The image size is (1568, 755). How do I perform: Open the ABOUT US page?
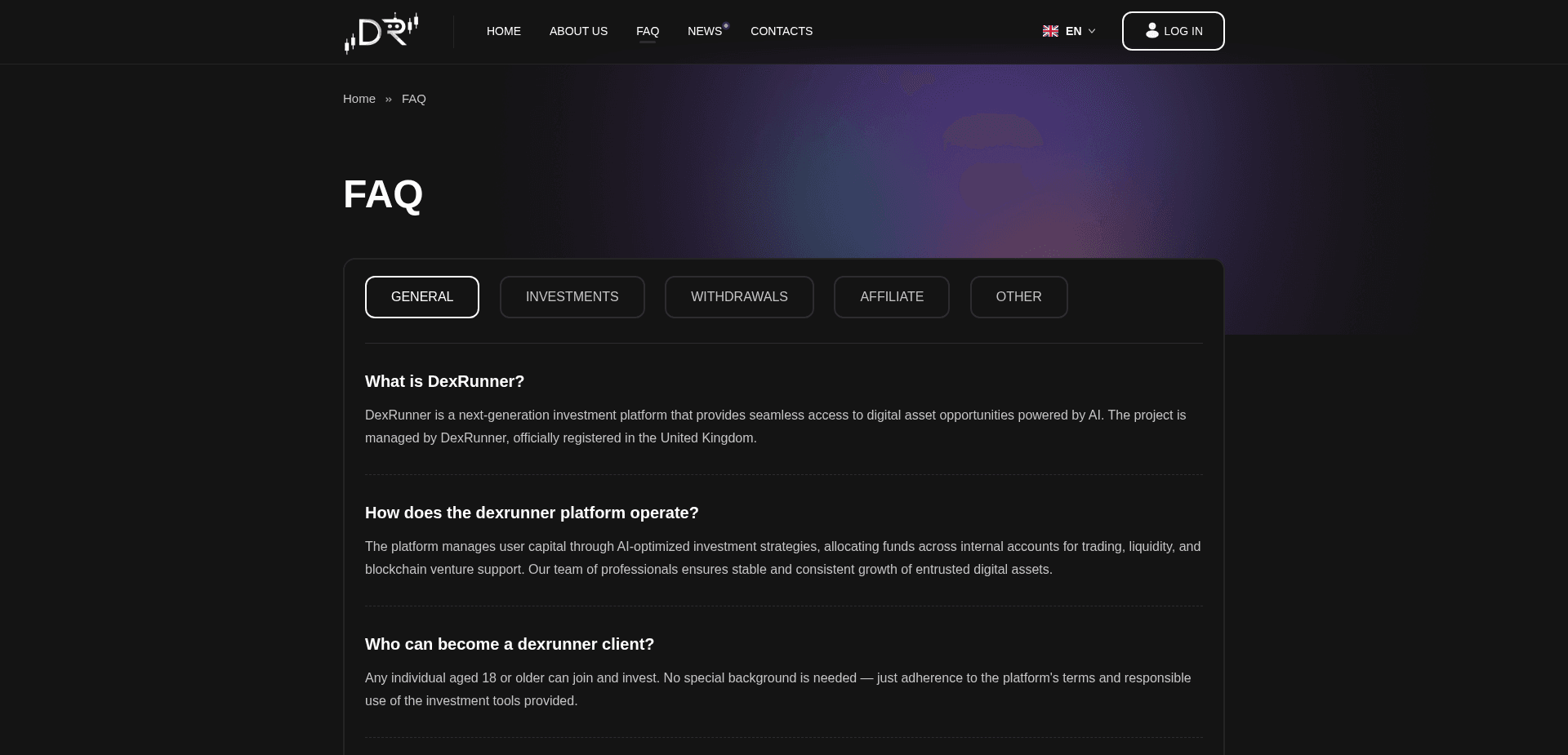point(578,31)
